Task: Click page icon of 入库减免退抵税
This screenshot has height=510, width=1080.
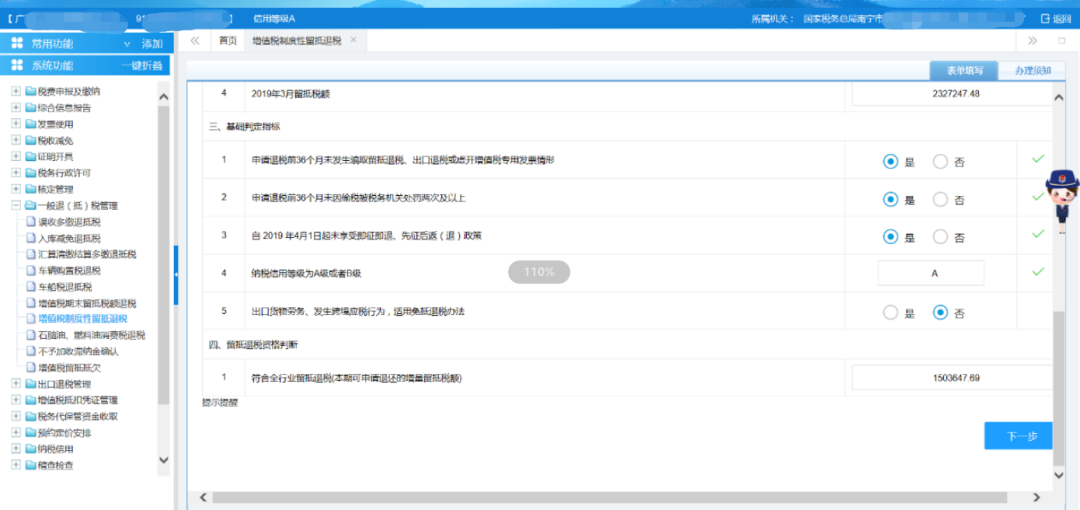Action: pyautogui.click(x=30, y=238)
